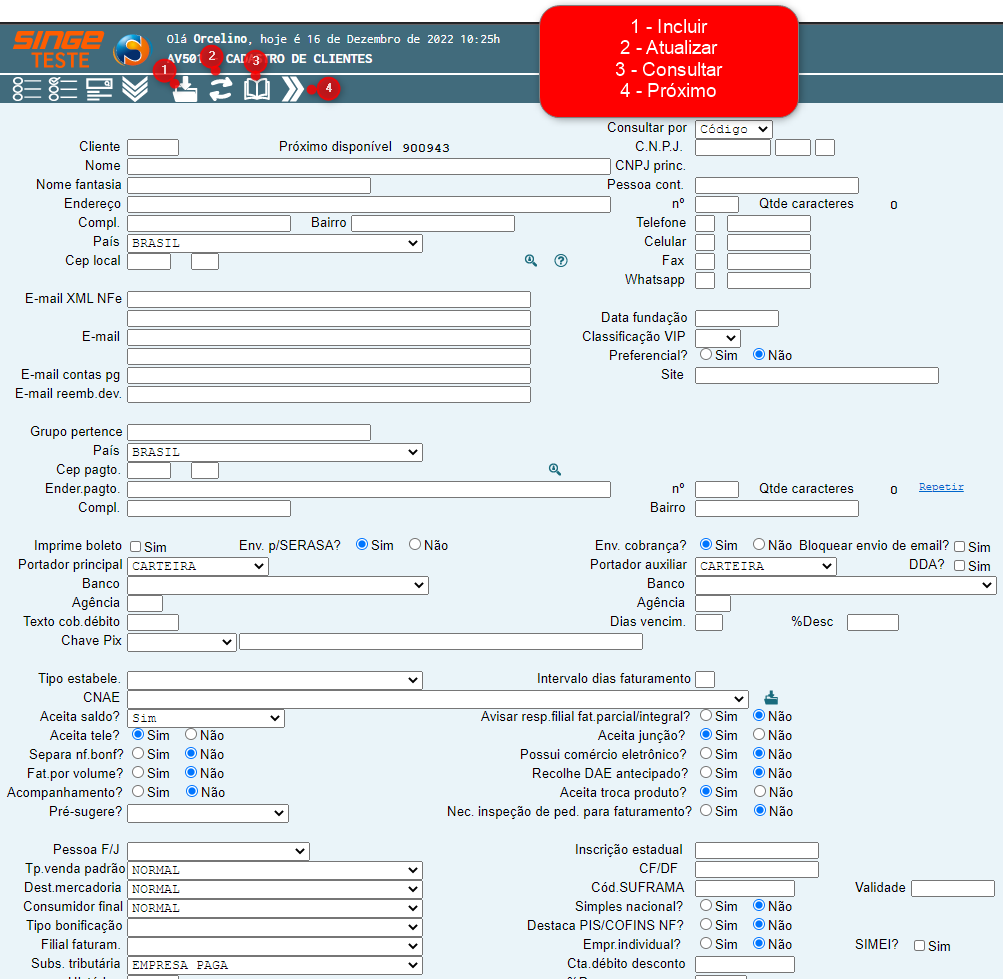This screenshot has height=979, width=1003.
Task: Open Consultar with the book icon
Action: (x=257, y=89)
